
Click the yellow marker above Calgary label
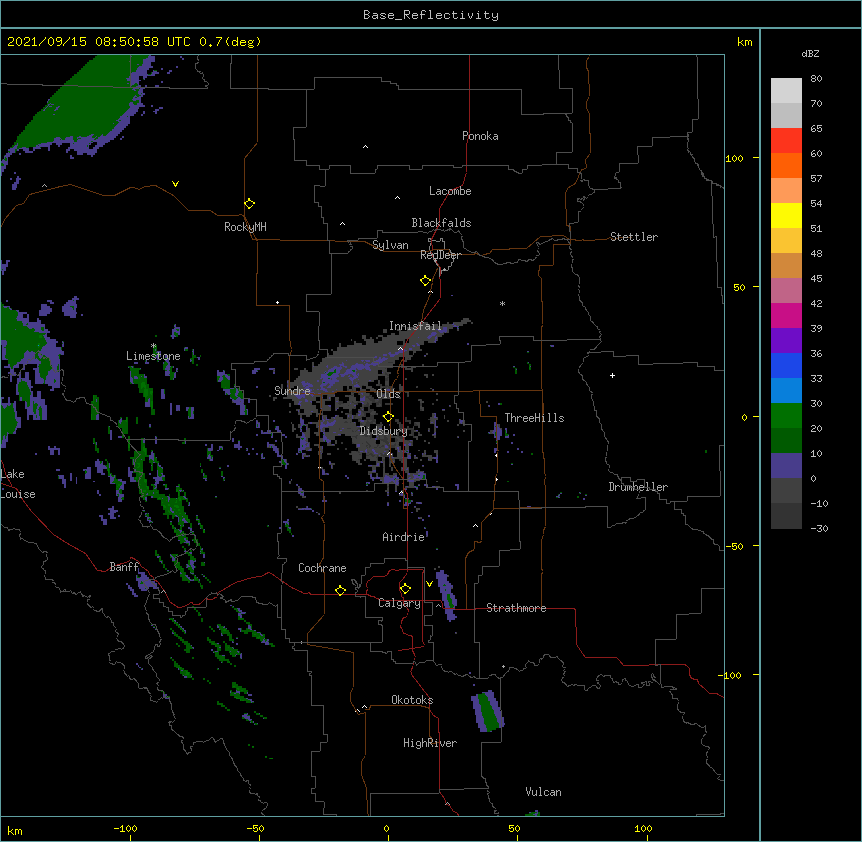point(405,589)
